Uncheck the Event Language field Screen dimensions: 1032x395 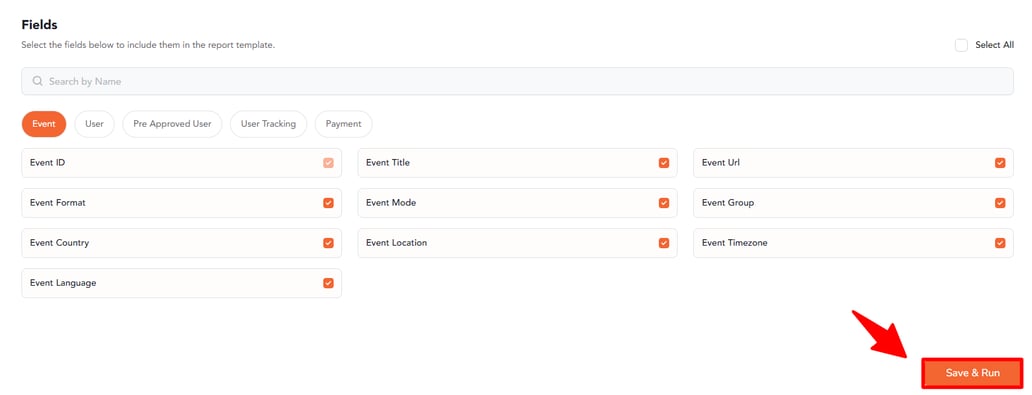pyautogui.click(x=328, y=283)
